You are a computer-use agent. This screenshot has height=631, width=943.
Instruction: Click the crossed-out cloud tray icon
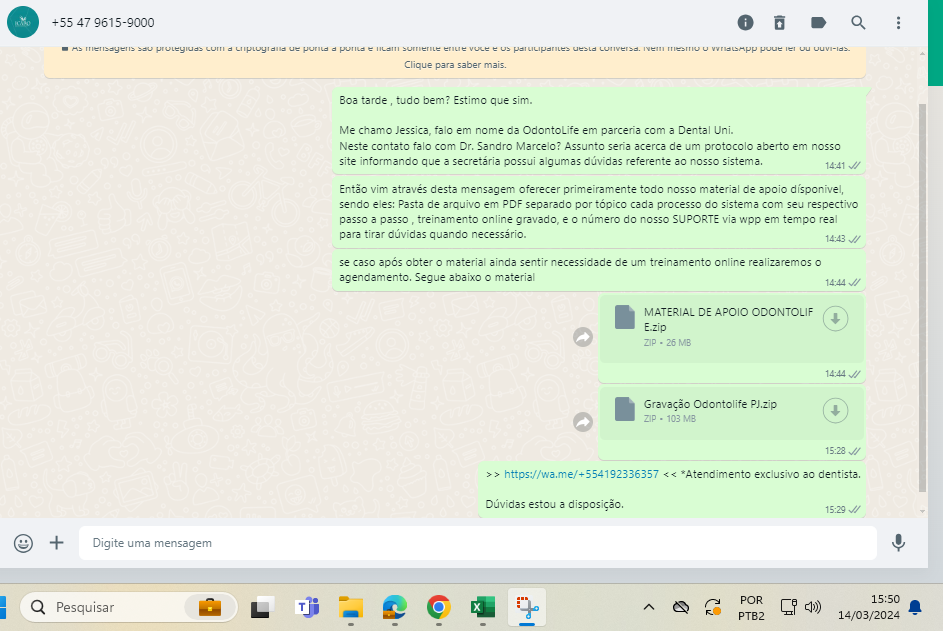tap(681, 608)
